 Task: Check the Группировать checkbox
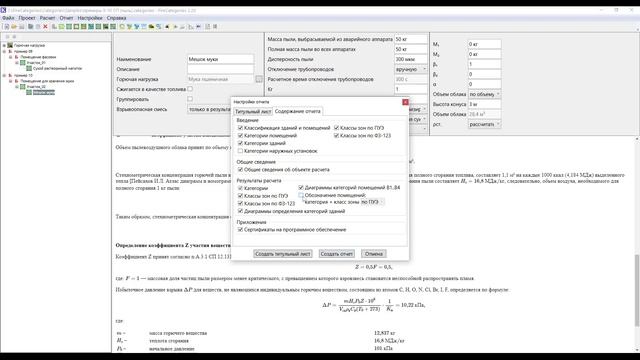[190, 99]
